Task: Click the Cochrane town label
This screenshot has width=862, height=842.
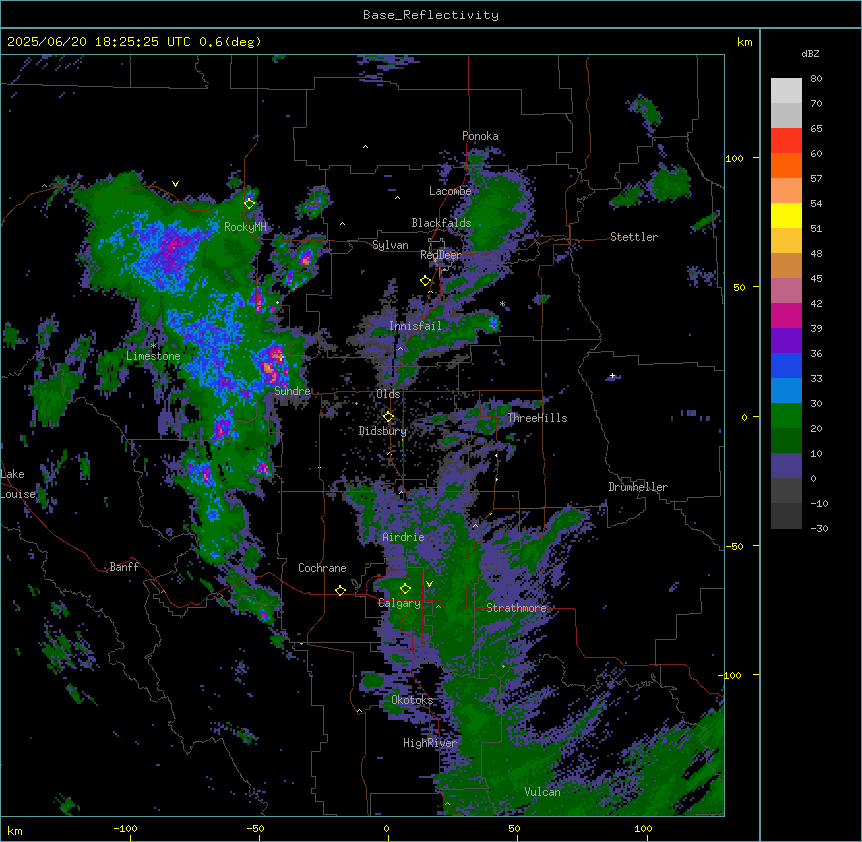Action: coord(322,568)
